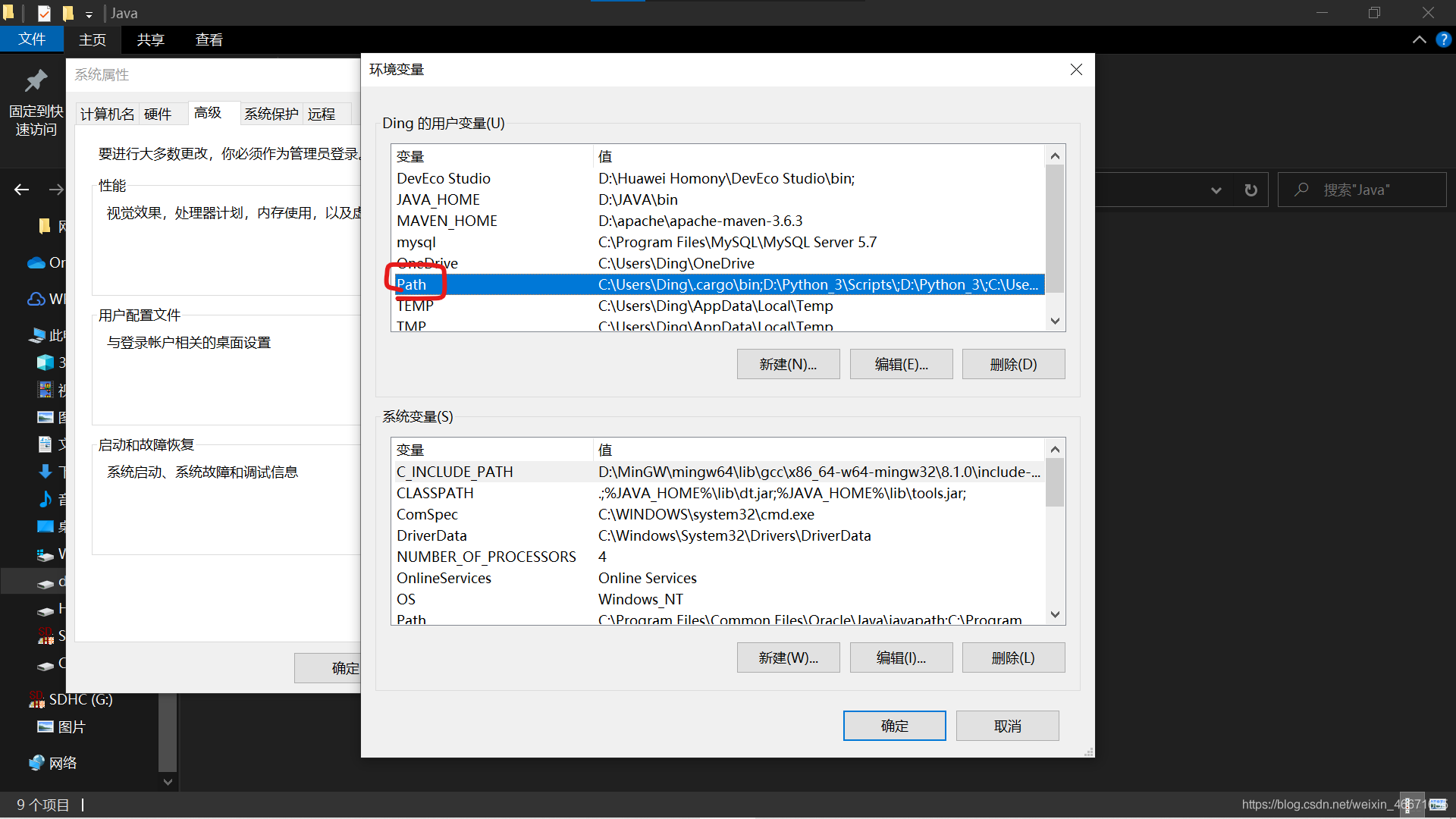Click 删除(L) for system variables

click(x=1013, y=657)
